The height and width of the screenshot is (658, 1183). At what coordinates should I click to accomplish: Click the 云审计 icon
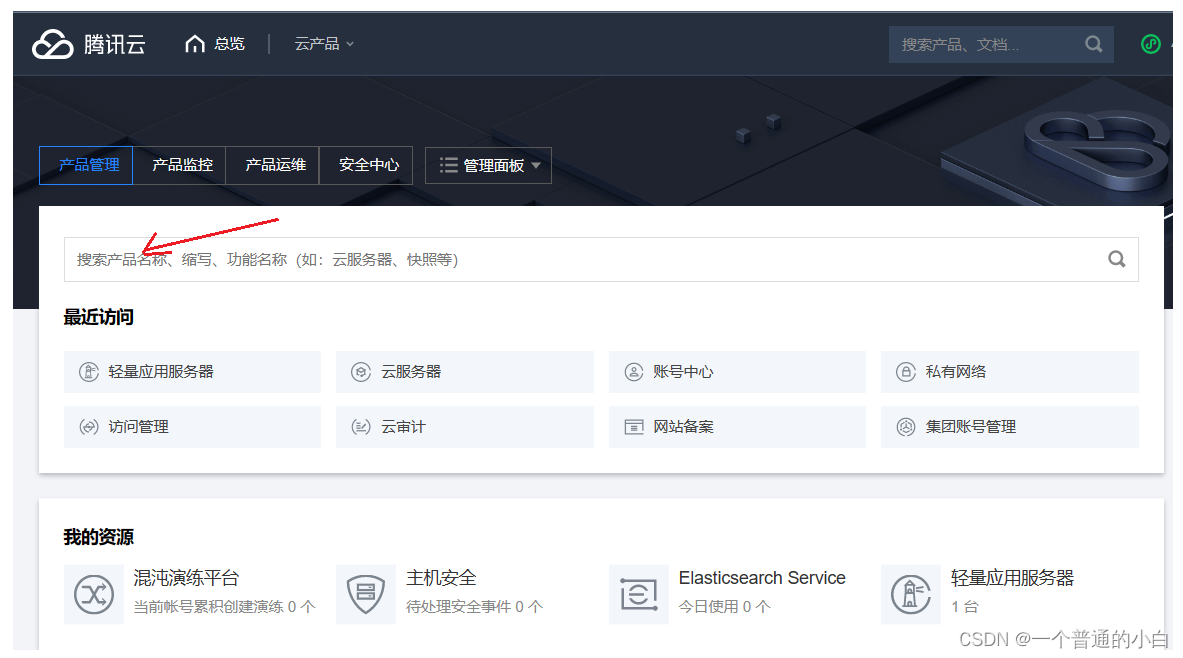click(361, 427)
